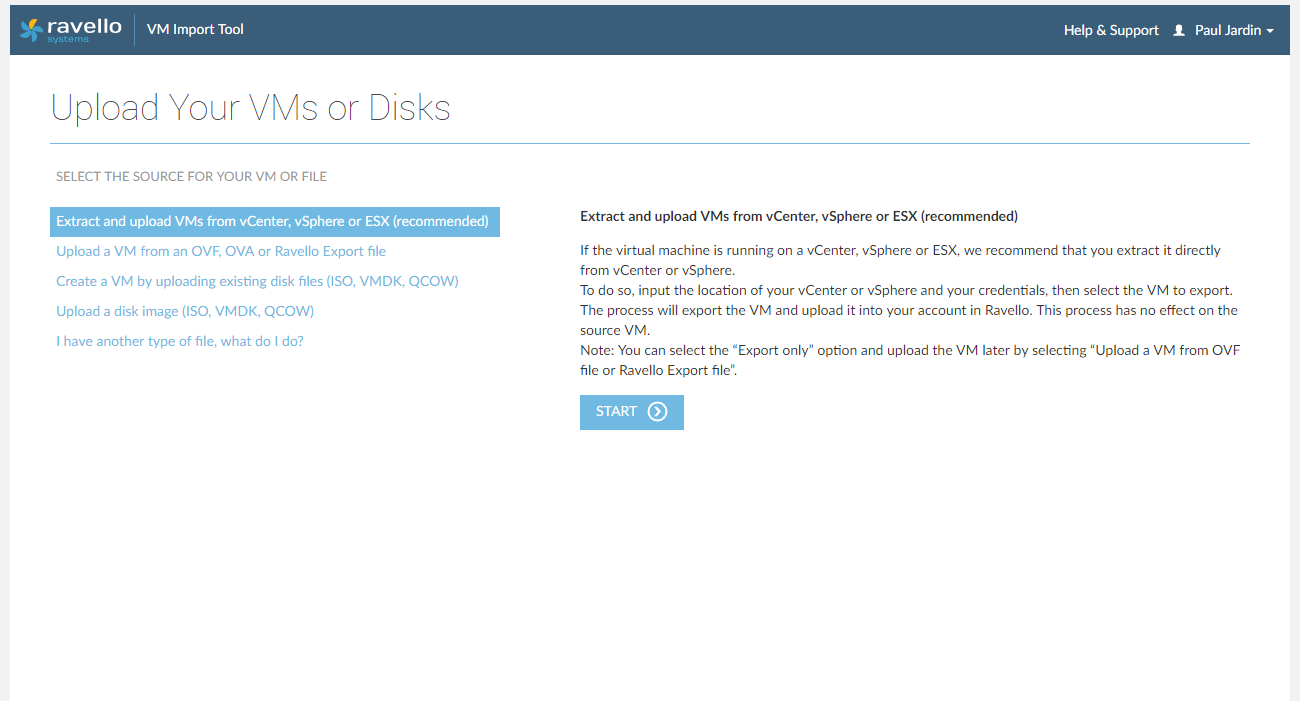Choose Create a VM by uploading existing disk files

coord(257,281)
